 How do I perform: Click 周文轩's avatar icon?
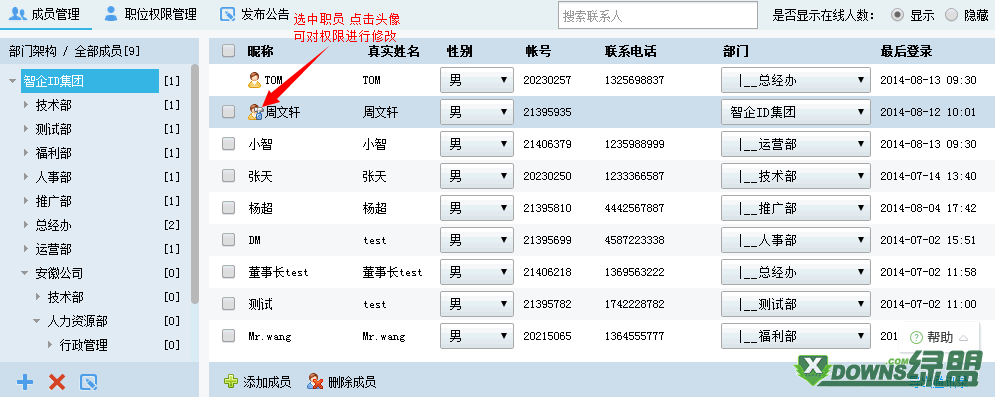click(x=255, y=112)
